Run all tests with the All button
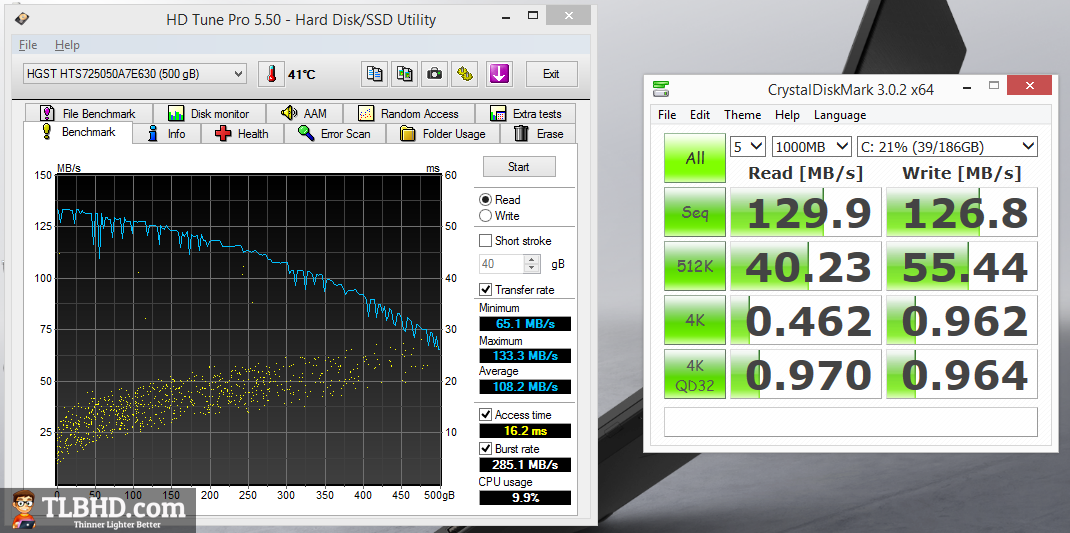The image size is (1070, 533). click(695, 158)
